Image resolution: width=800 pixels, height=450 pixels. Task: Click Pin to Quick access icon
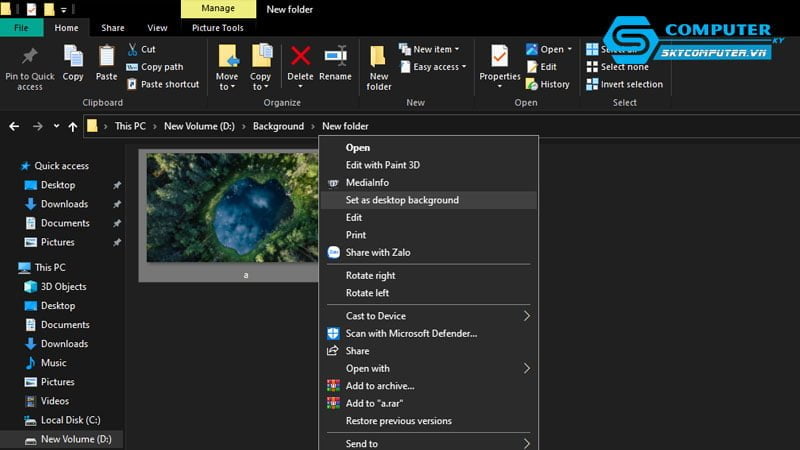tap(30, 56)
